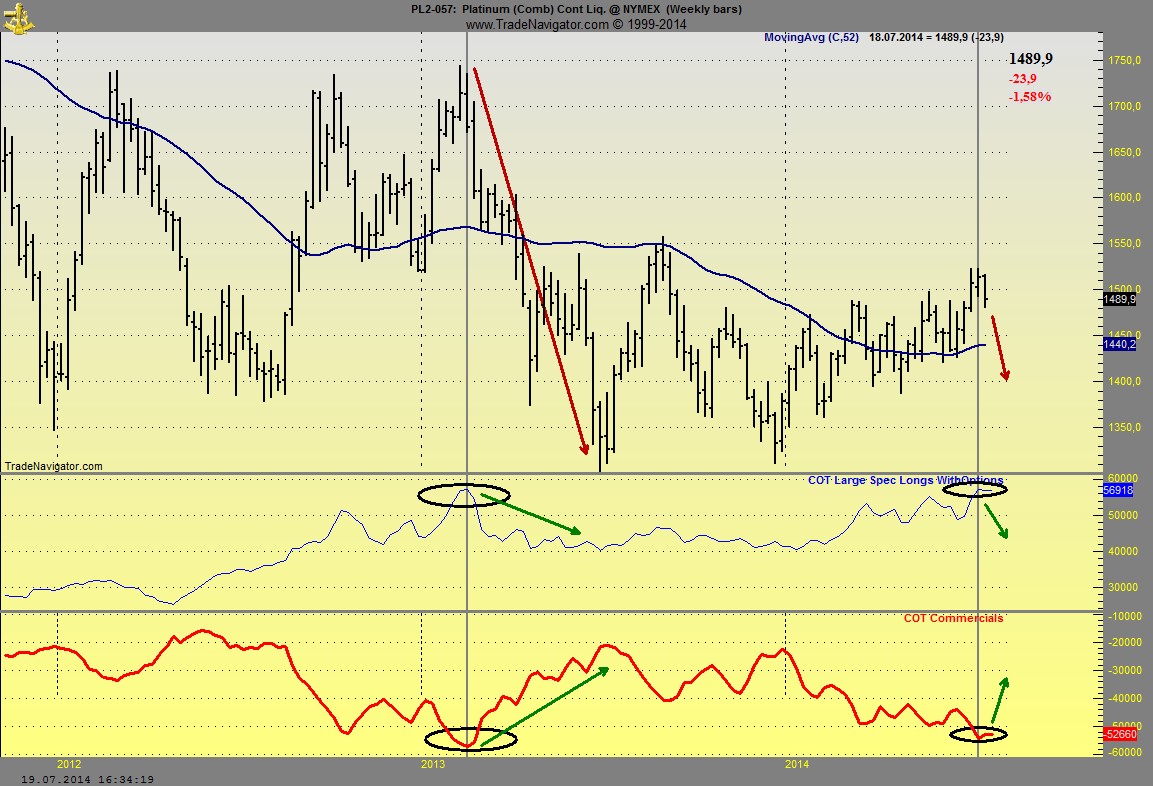Viewport: 1153px width, 786px height.
Task: Click the www.TradeNavigator.com copyright text
Action: coord(576,24)
